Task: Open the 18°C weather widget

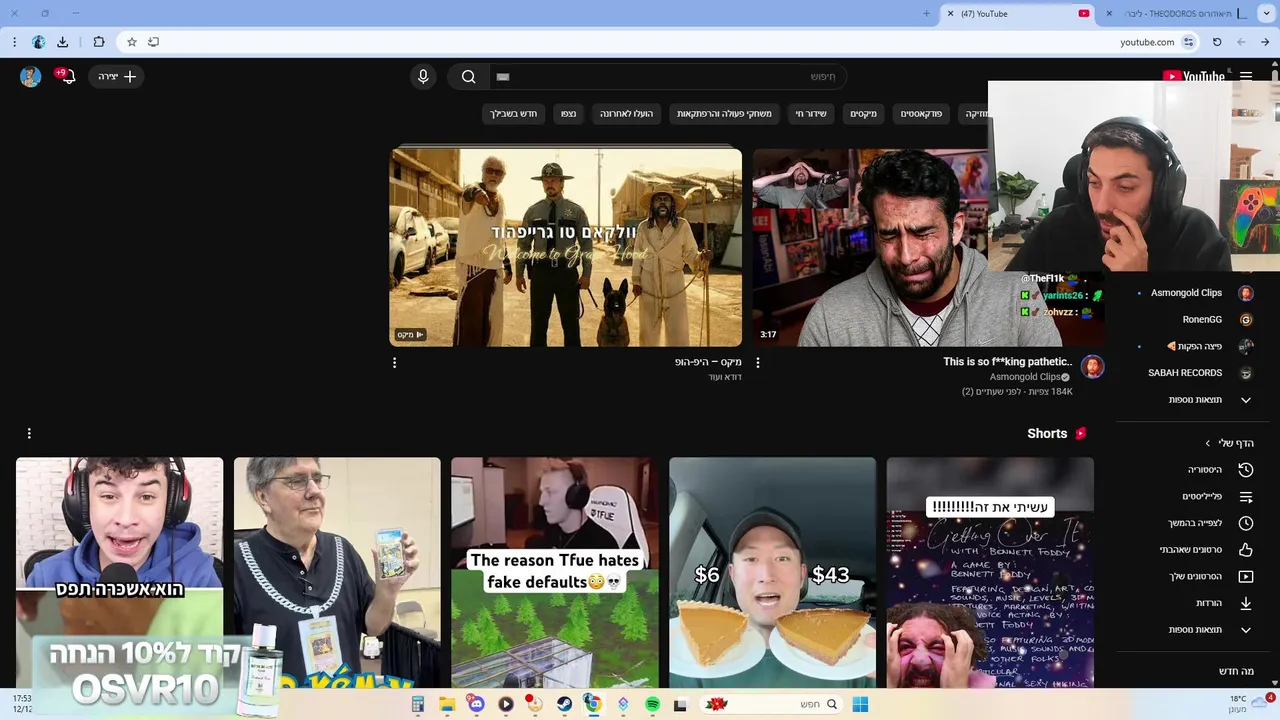Action: [1250, 704]
